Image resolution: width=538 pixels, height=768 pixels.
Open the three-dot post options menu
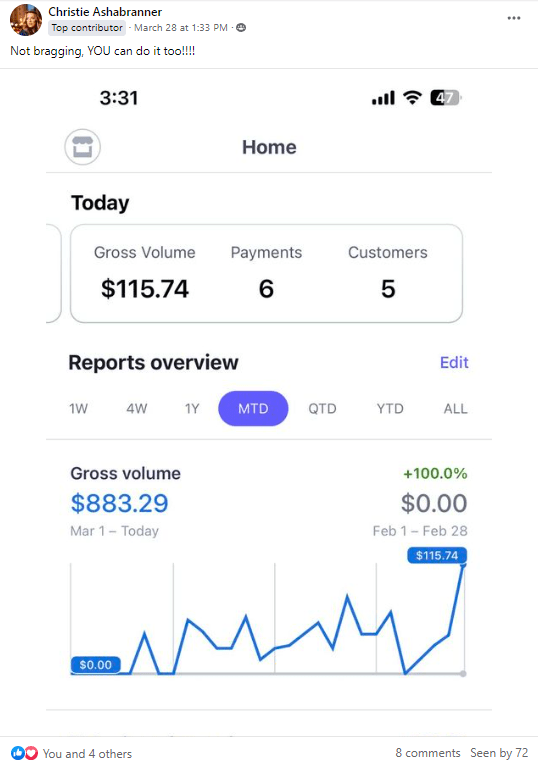click(x=514, y=18)
